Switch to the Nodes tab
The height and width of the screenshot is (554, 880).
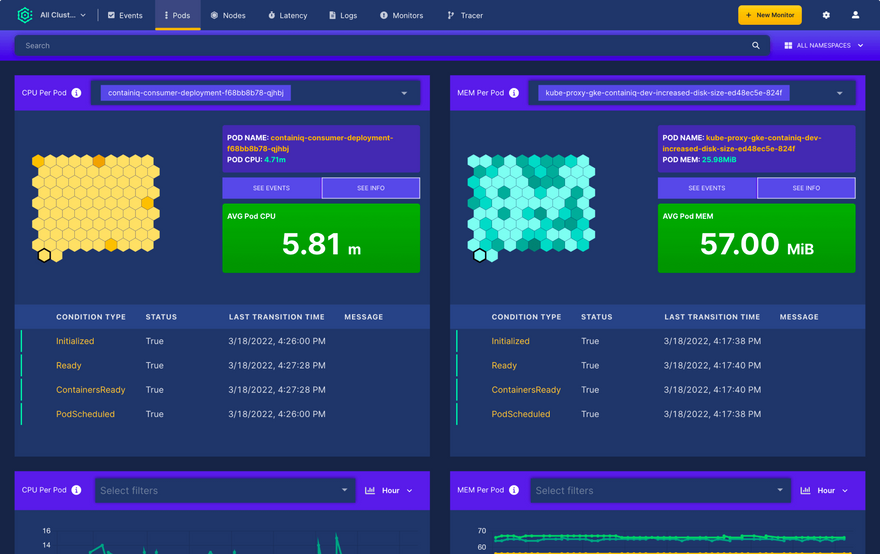[x=227, y=15]
